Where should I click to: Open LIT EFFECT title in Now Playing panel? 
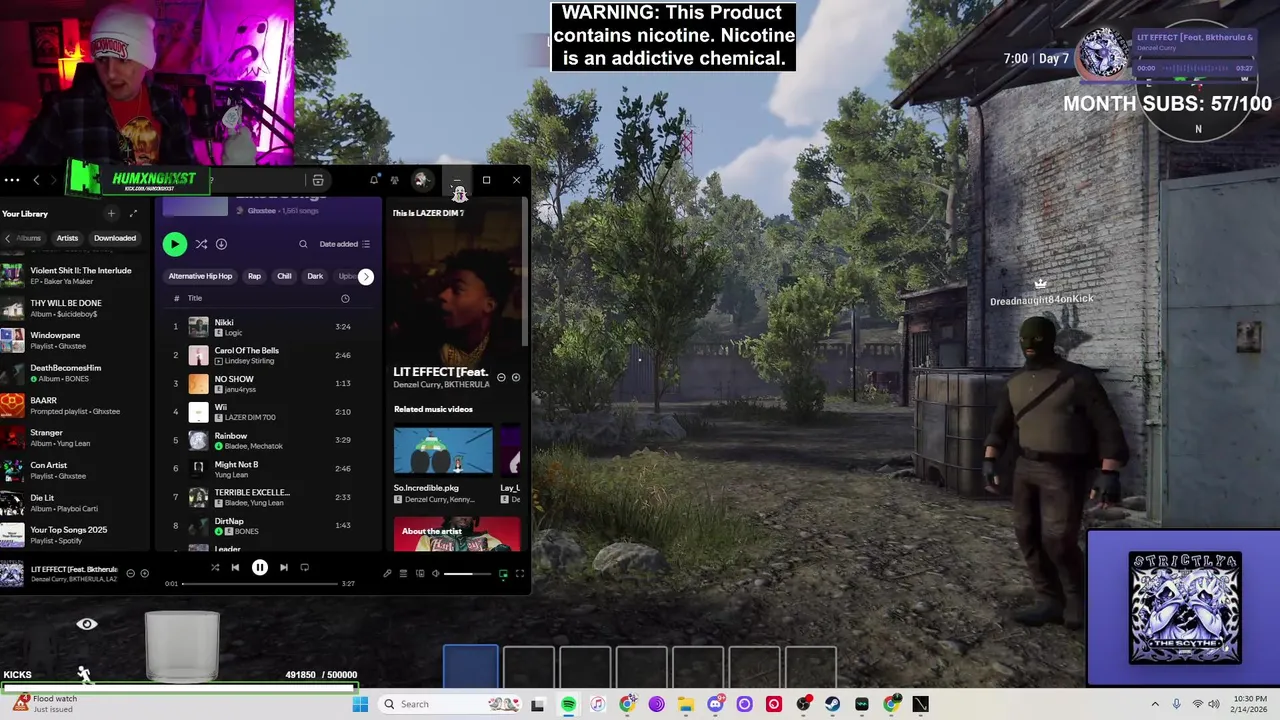440,372
